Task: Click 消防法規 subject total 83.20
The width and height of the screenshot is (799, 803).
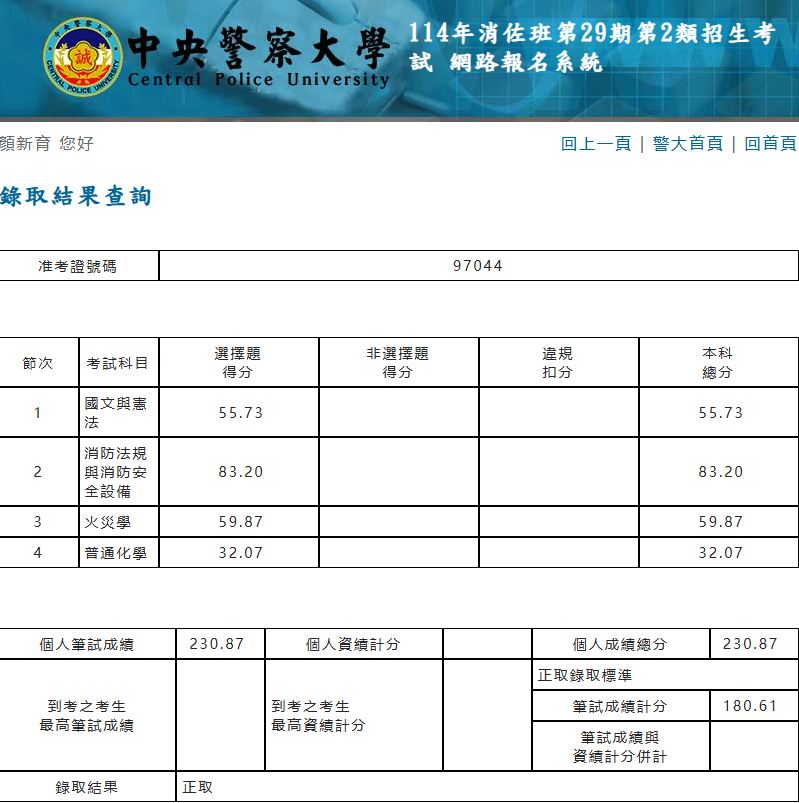Action: 720,472
